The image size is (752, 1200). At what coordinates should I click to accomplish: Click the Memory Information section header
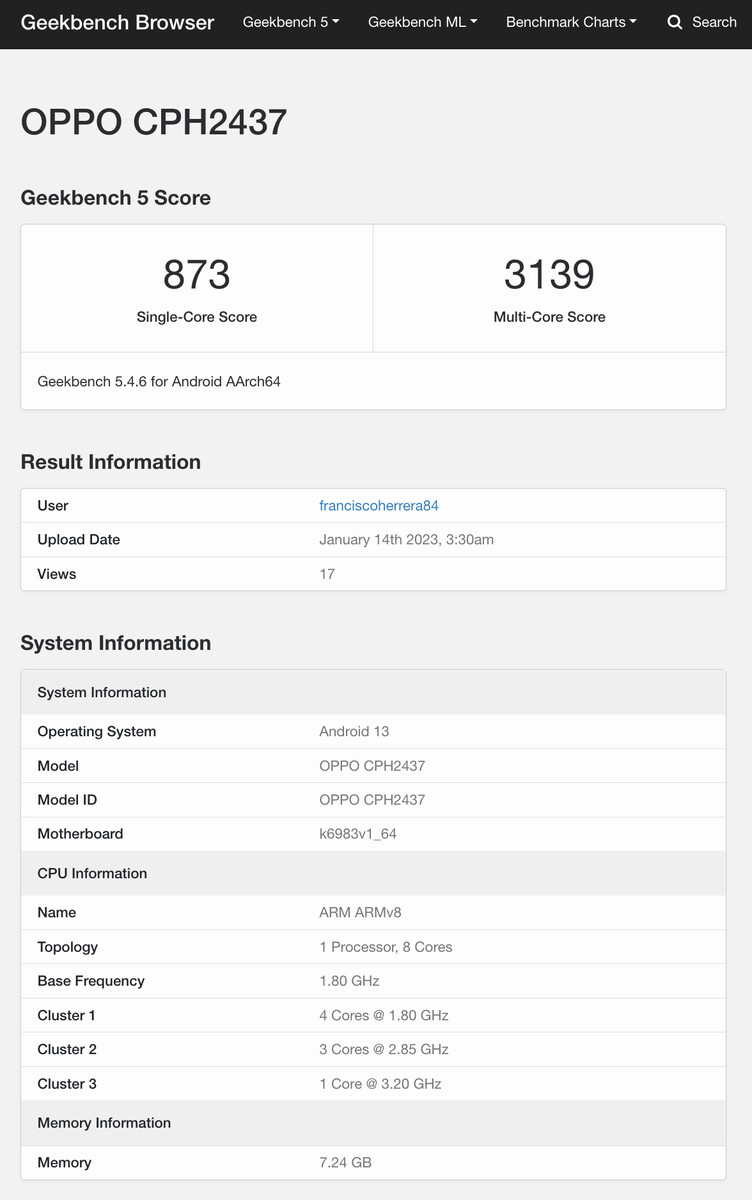pos(373,1123)
